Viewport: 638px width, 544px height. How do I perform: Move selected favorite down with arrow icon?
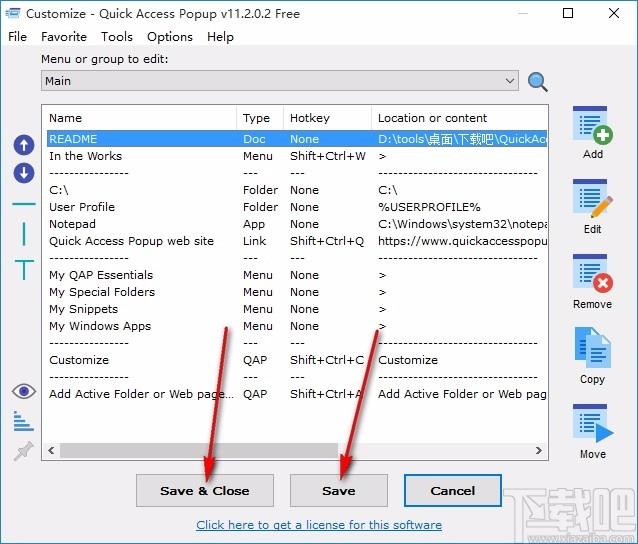point(24,173)
